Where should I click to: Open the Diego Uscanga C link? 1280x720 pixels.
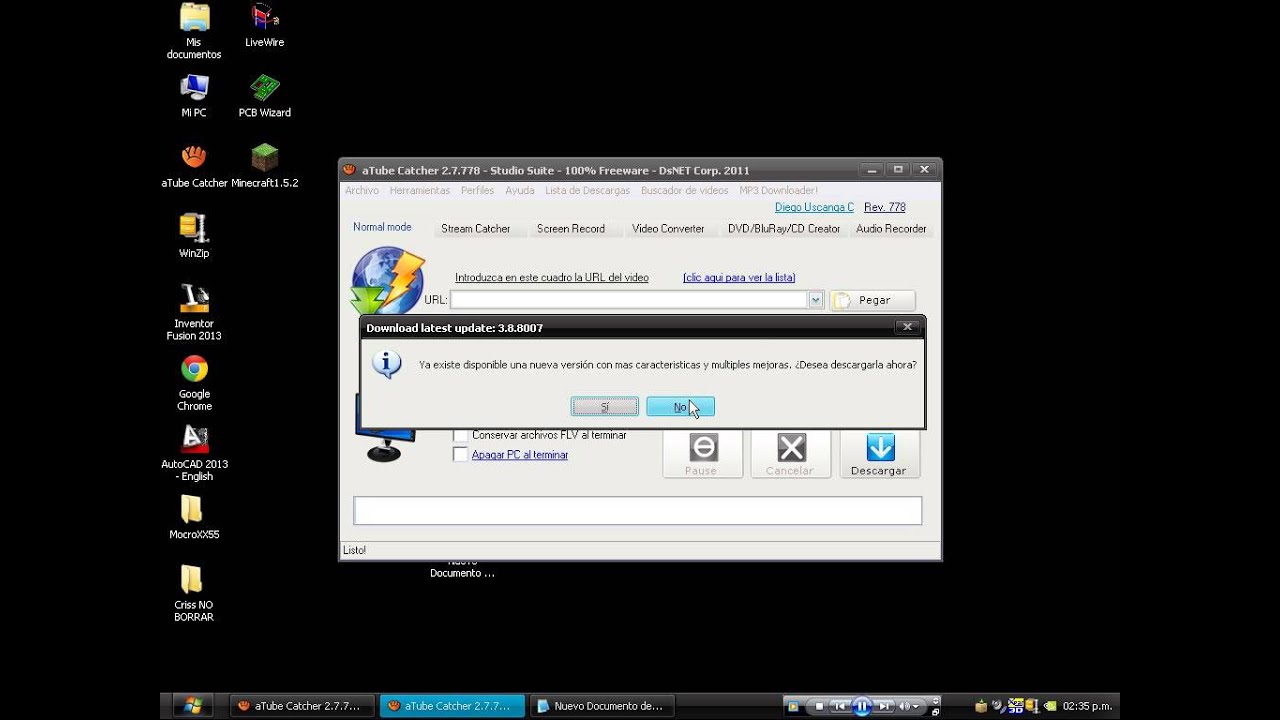[x=814, y=207]
